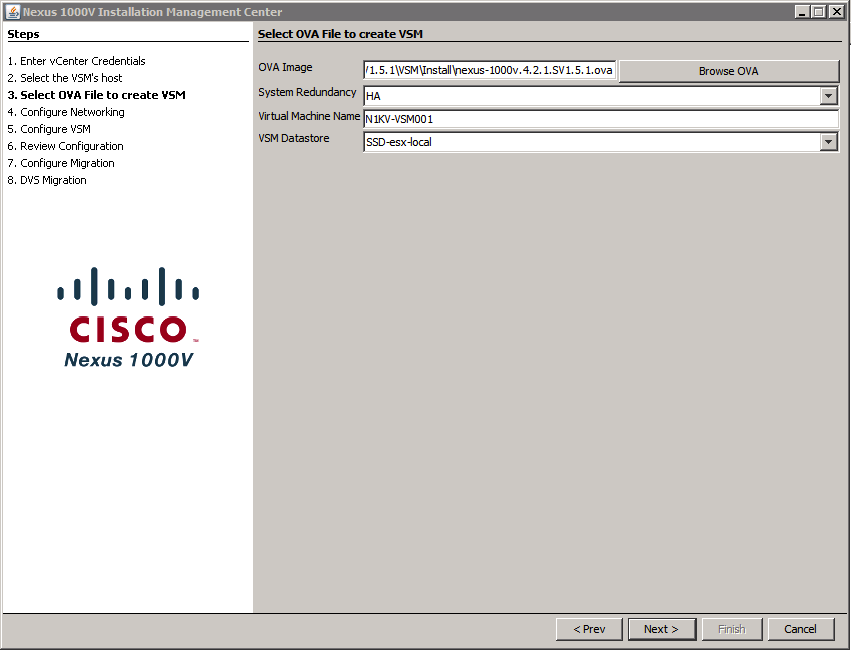This screenshot has height=651, width=851.
Task: Click the VSM Datastore label
Action: pos(294,138)
